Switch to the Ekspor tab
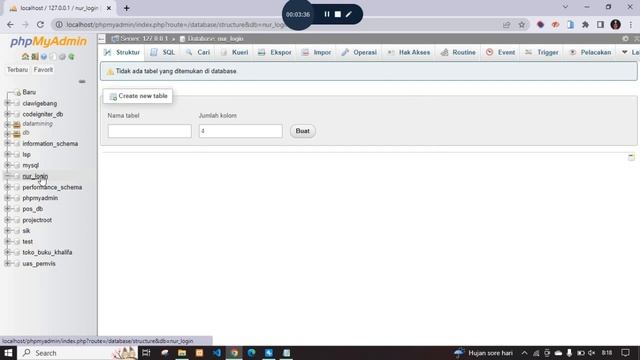This screenshot has height=360, width=640. click(x=275, y=52)
